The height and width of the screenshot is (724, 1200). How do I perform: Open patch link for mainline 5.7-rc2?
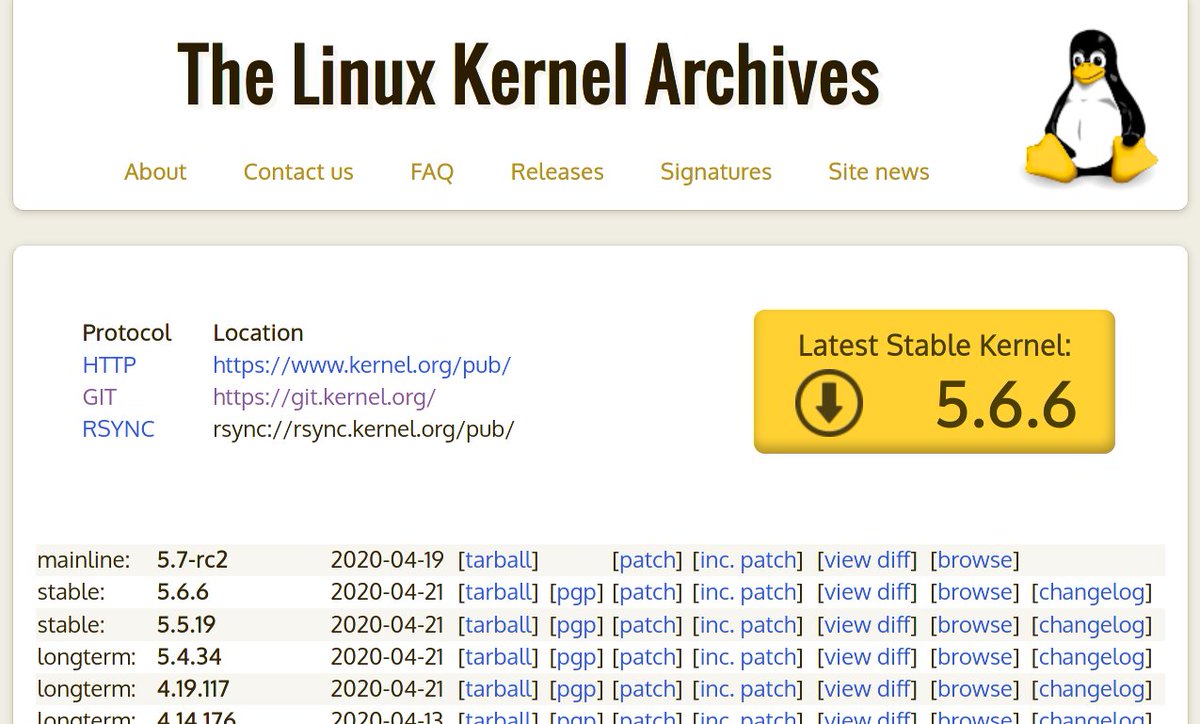coord(647,559)
